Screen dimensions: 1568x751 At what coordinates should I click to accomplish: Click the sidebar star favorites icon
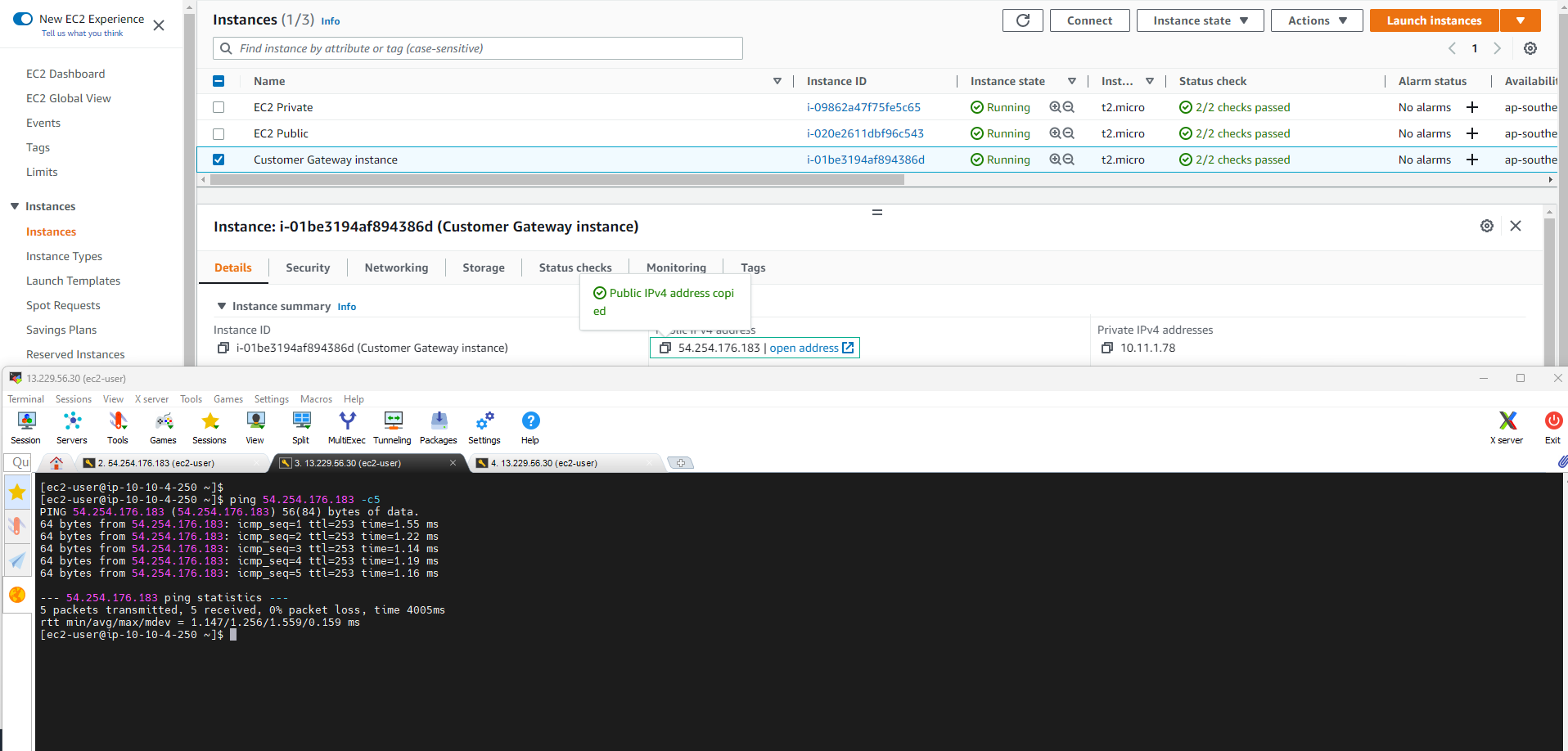[x=17, y=492]
